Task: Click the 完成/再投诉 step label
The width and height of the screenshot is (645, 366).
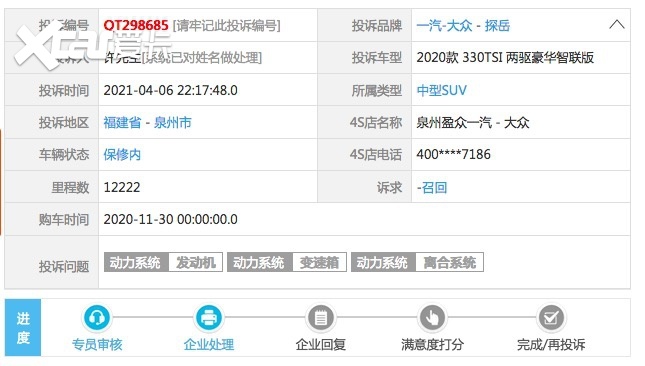Action: coord(551,344)
